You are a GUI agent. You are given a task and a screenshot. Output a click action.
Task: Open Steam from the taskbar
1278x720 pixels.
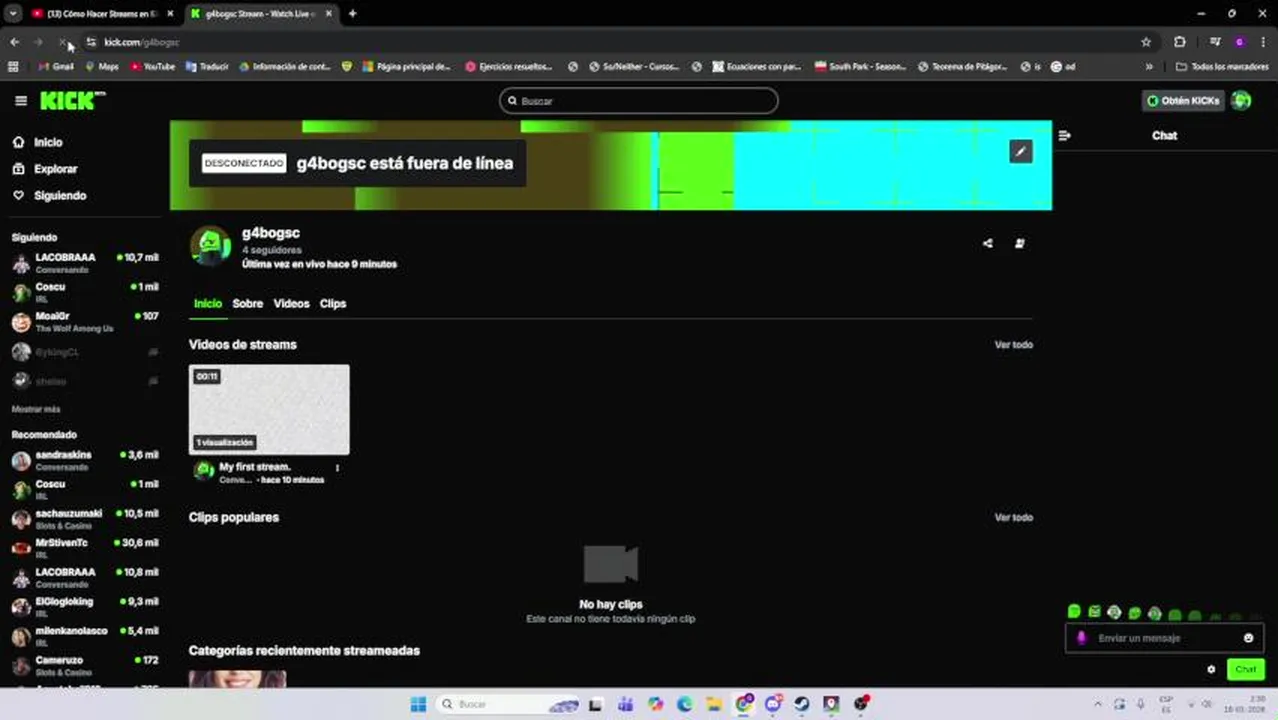[802, 704]
